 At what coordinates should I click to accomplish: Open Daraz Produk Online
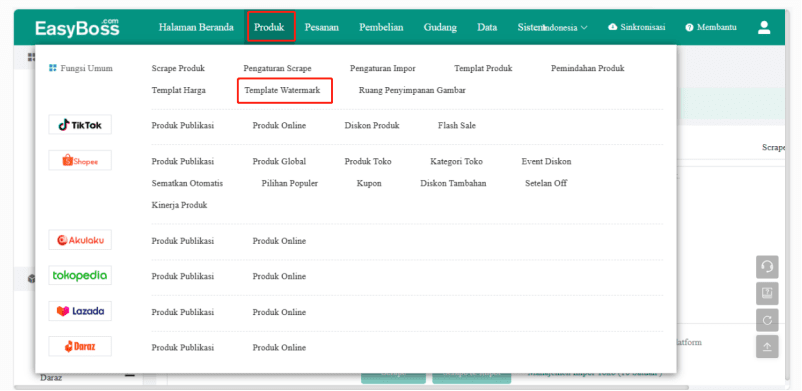(x=279, y=347)
